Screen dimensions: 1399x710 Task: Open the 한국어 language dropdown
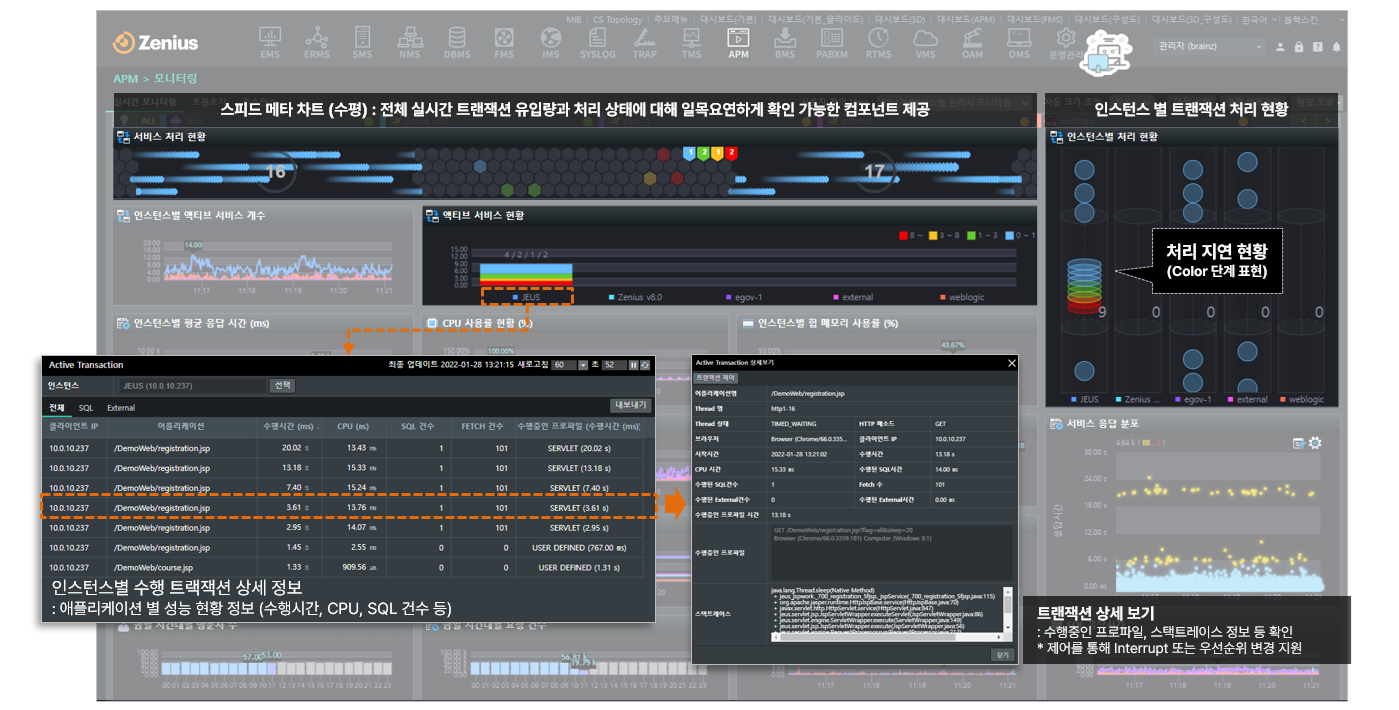1257,18
